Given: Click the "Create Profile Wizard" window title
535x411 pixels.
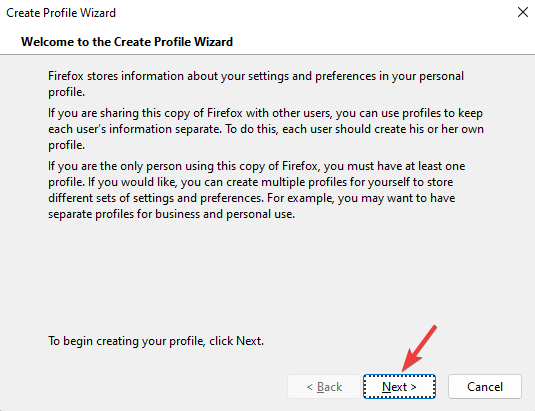Looking at the screenshot, I should coord(61,13).
